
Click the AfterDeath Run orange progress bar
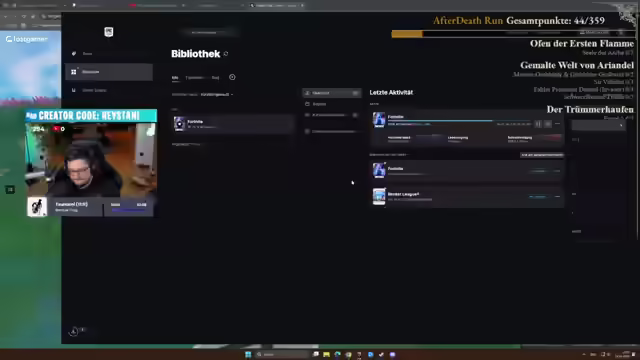tap(407, 34)
